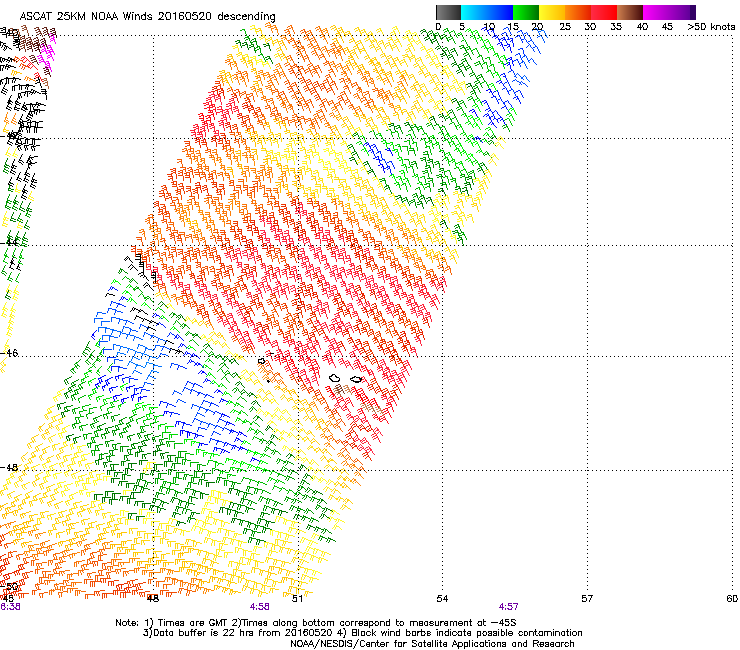Screen dimensions: 740x650
Task: Click the small island outline west of longitude 51
Action: coord(261,361)
